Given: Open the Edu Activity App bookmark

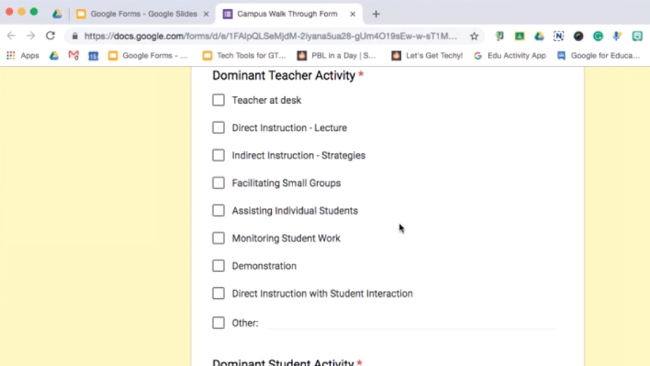Looking at the screenshot, I should click(x=510, y=56).
